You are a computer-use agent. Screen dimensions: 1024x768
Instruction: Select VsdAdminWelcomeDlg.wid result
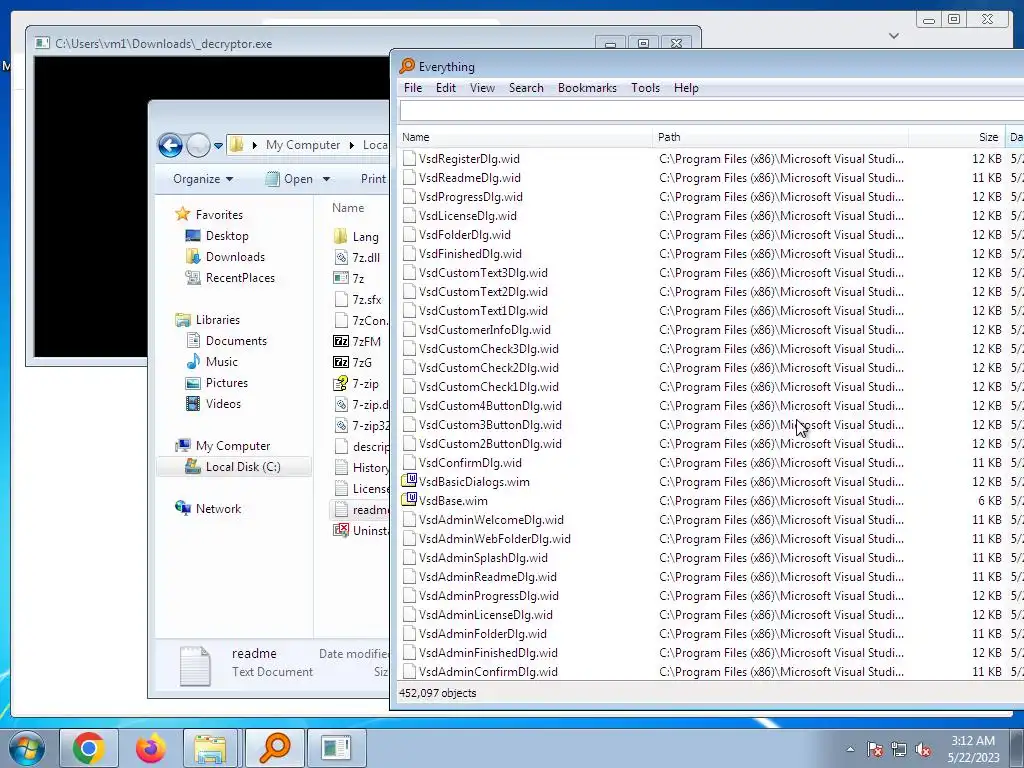pos(491,520)
